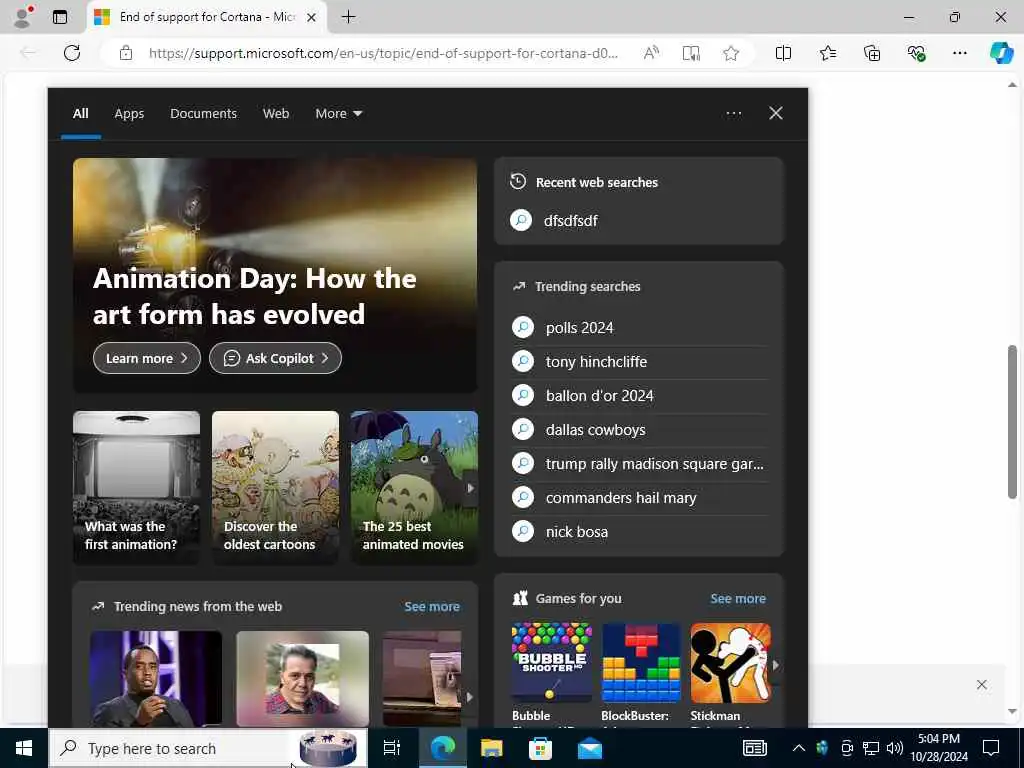Viewport: 1024px width, 768px height.
Task: Open Immersive Reader icon
Action: pos(691,53)
